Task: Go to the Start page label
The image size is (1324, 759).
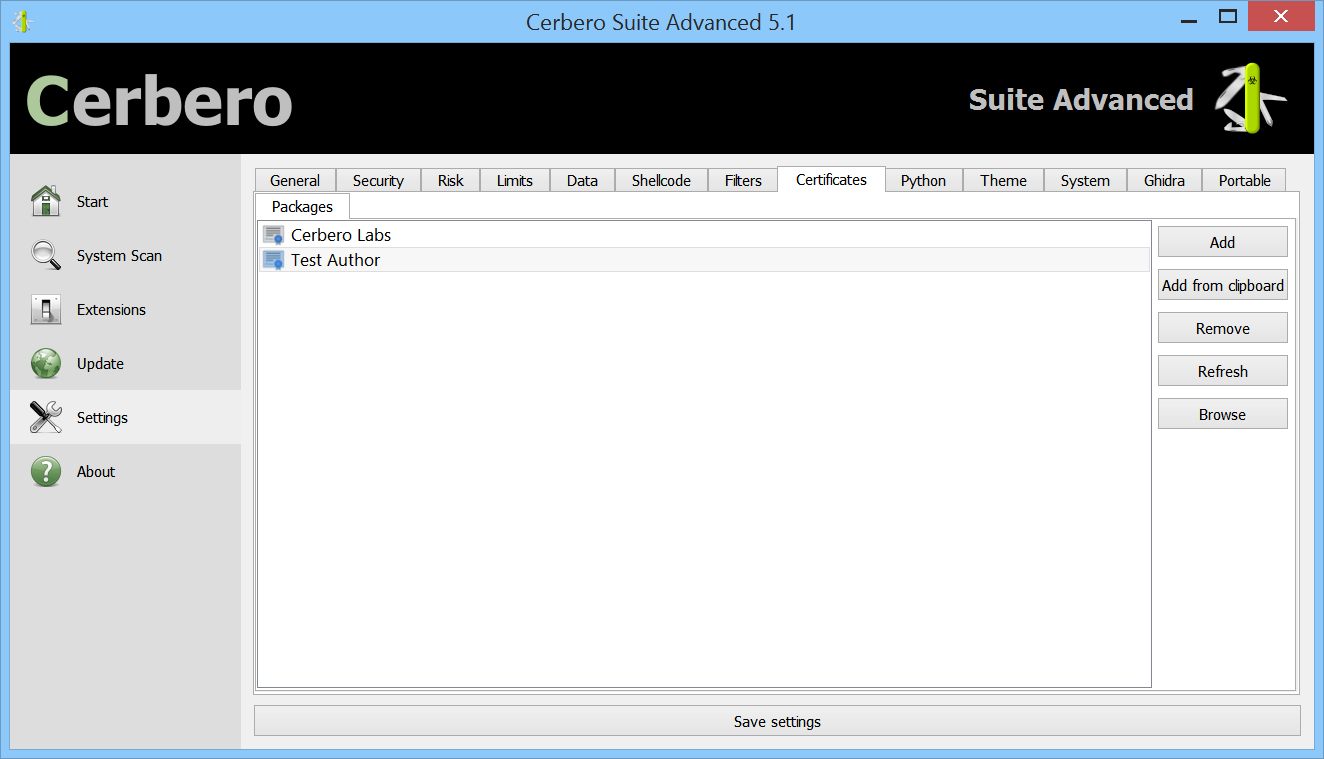Action: click(92, 201)
